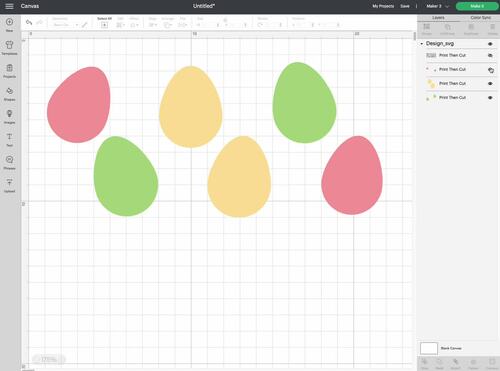The height and width of the screenshot is (371, 500).
Task: Open the Projects panel
Action: click(9, 68)
